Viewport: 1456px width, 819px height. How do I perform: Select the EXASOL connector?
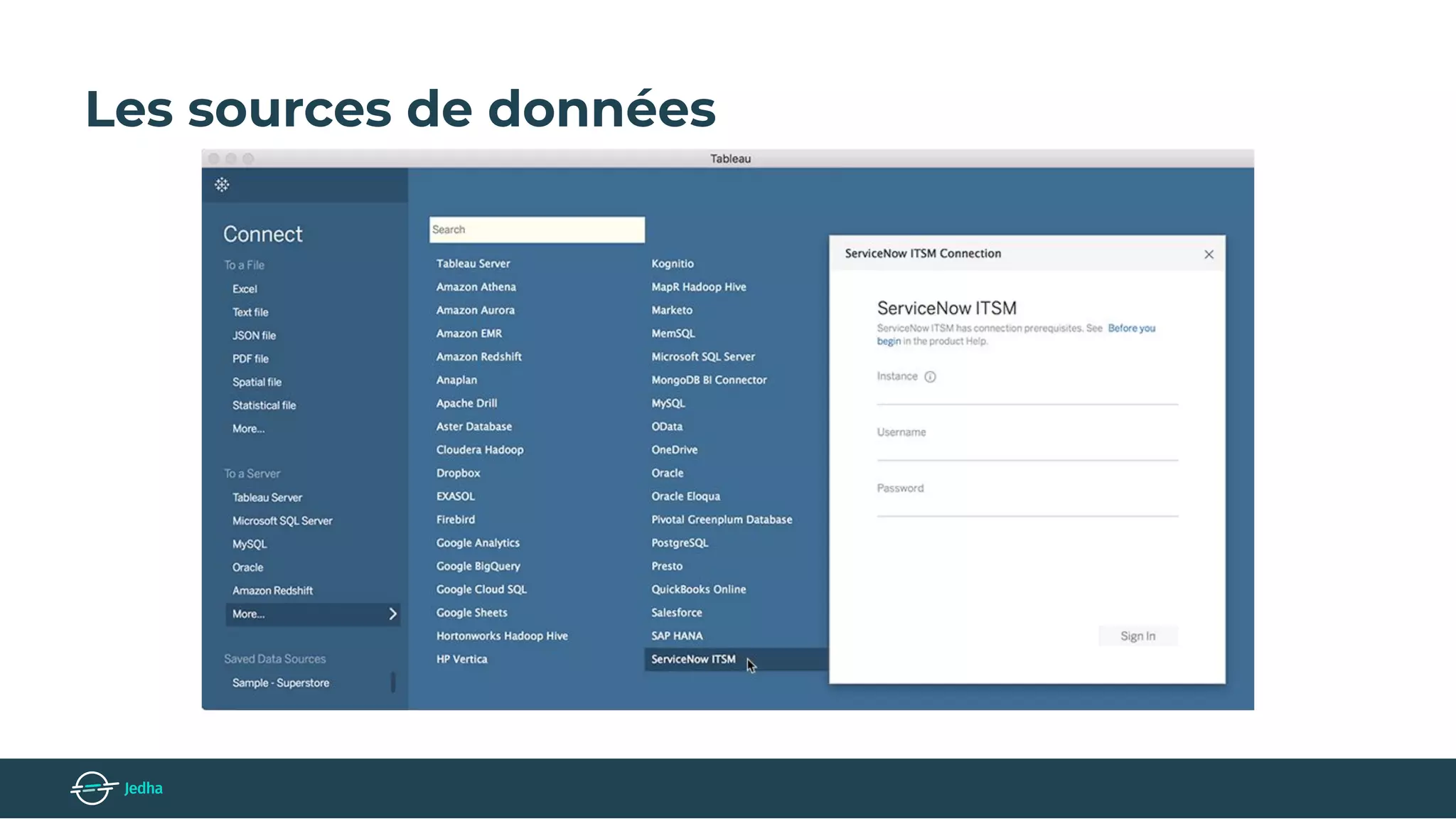point(456,496)
